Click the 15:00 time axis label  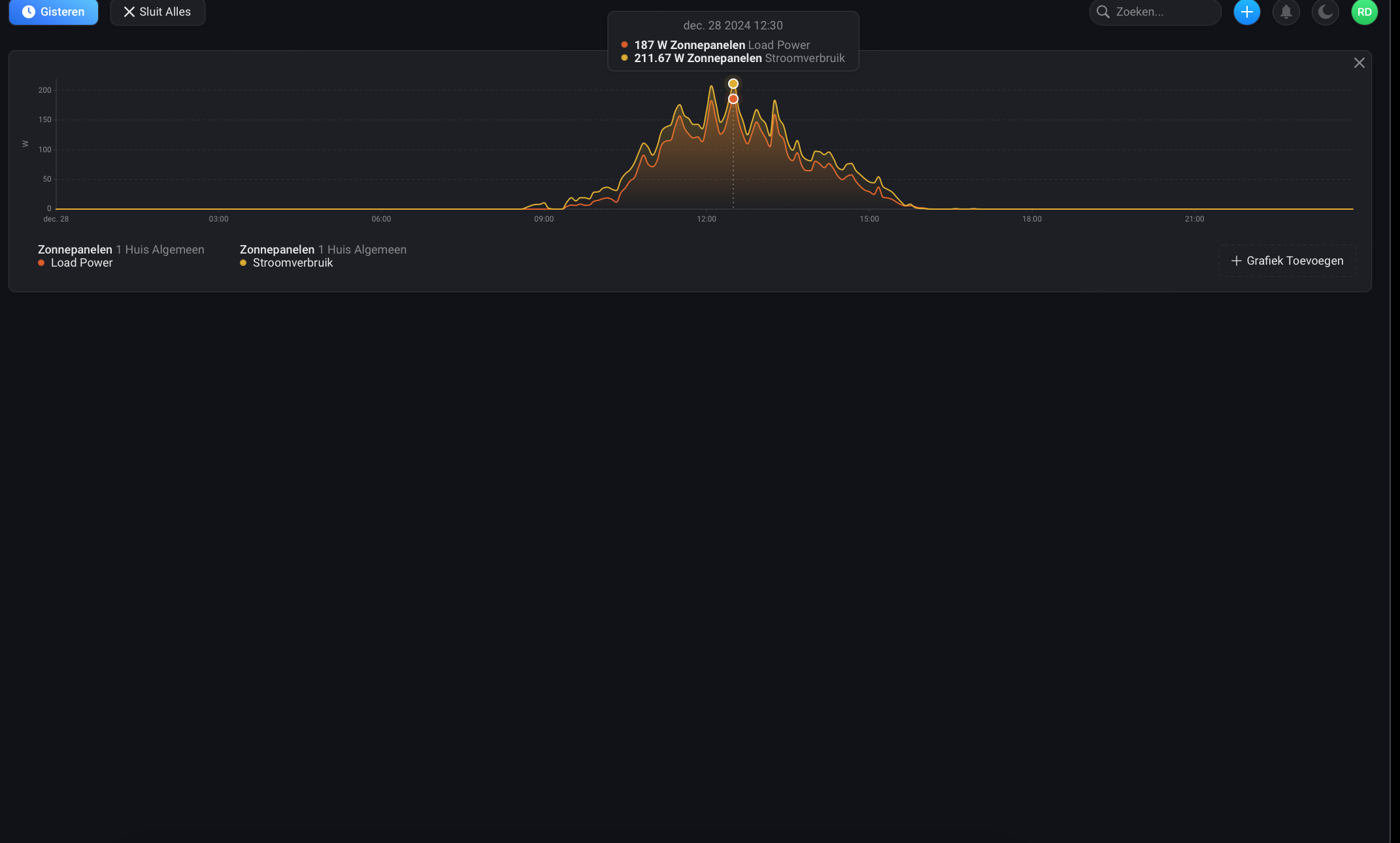click(869, 219)
